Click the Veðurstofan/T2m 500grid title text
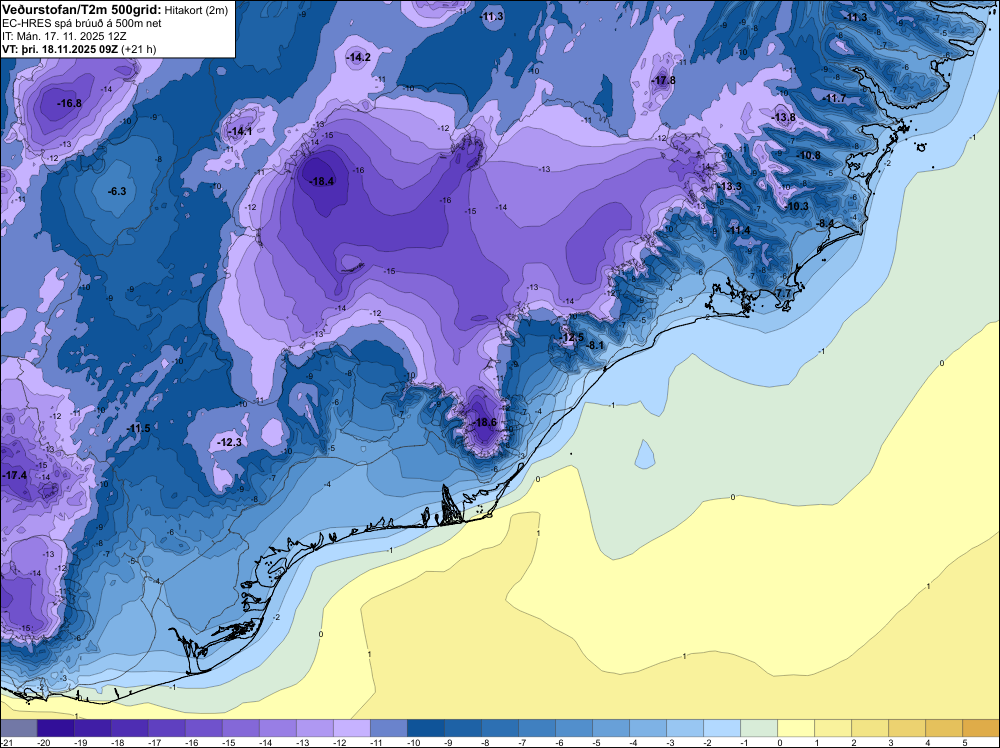This screenshot has height=748, width=1000. (x=81, y=10)
